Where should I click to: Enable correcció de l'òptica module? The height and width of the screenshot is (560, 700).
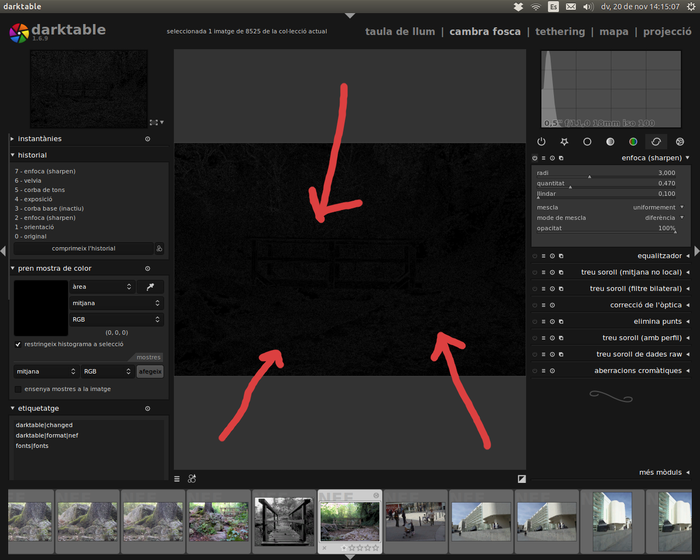[535, 305]
